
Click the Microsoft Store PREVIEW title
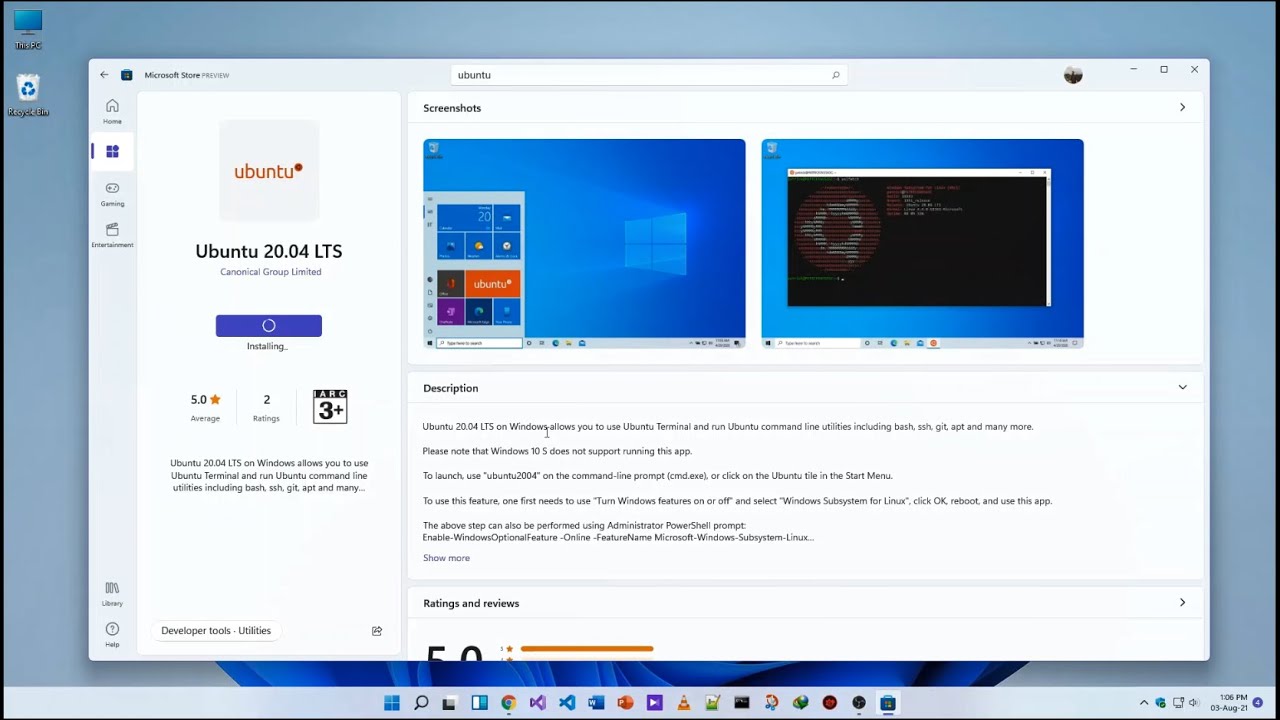pos(187,75)
